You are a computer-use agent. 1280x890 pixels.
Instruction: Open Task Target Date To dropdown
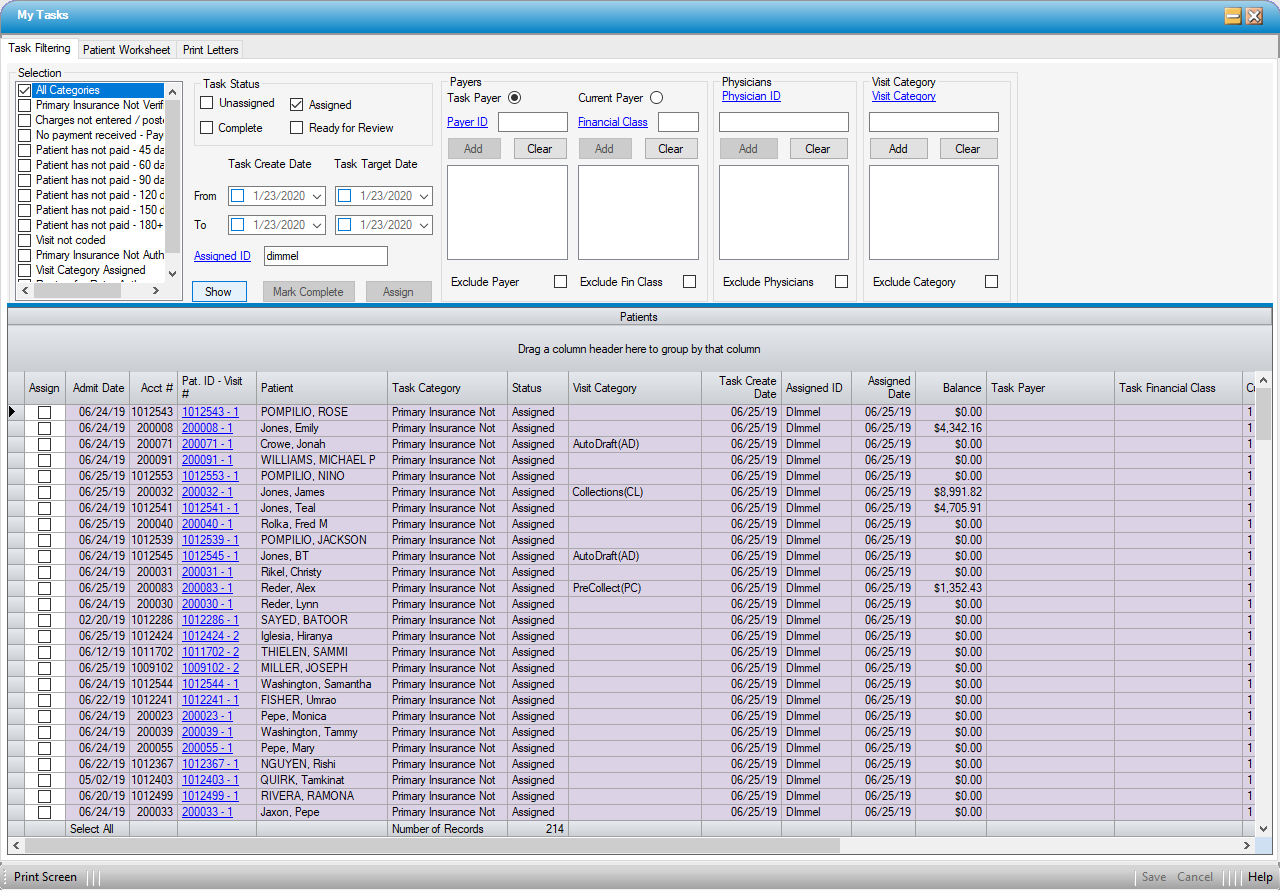pos(424,225)
